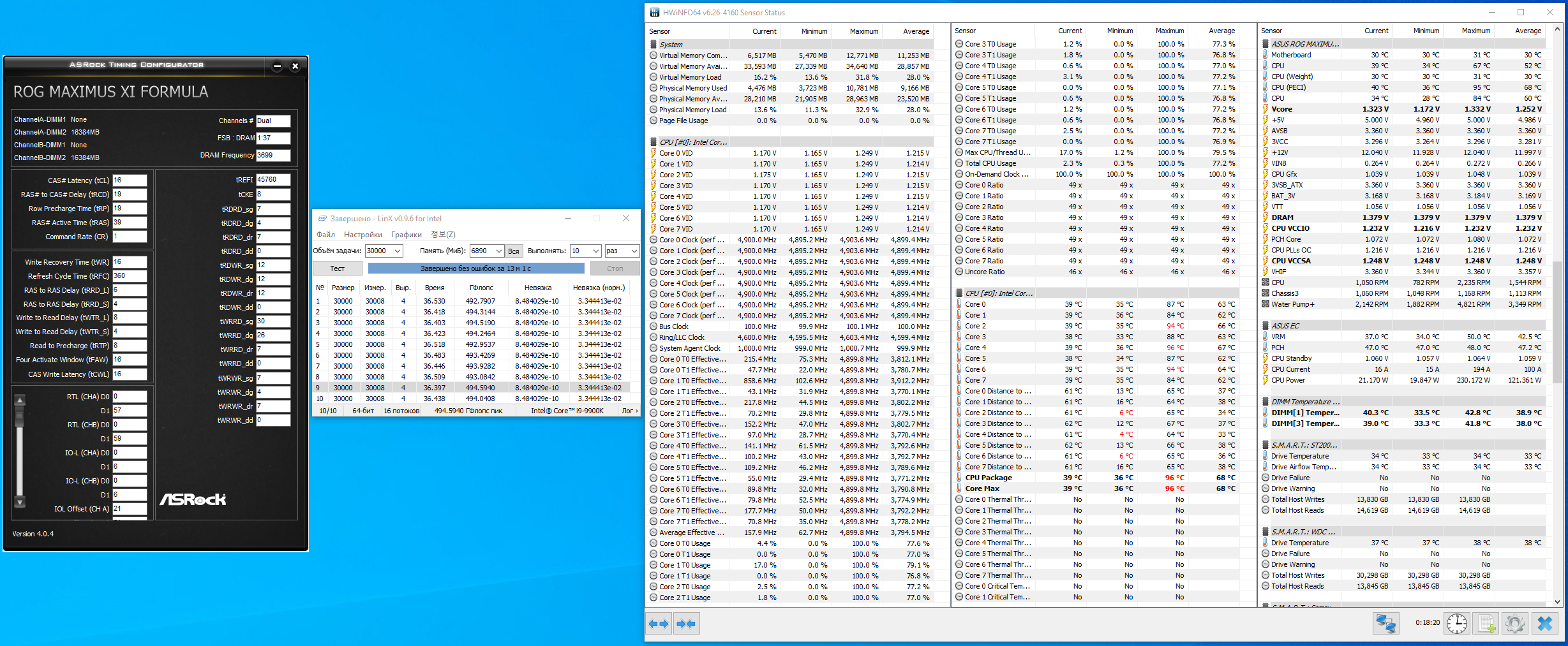Select highlighted row 9 in LinX results
Image resolution: width=1568 pixels, height=646 pixels.
tap(472, 388)
